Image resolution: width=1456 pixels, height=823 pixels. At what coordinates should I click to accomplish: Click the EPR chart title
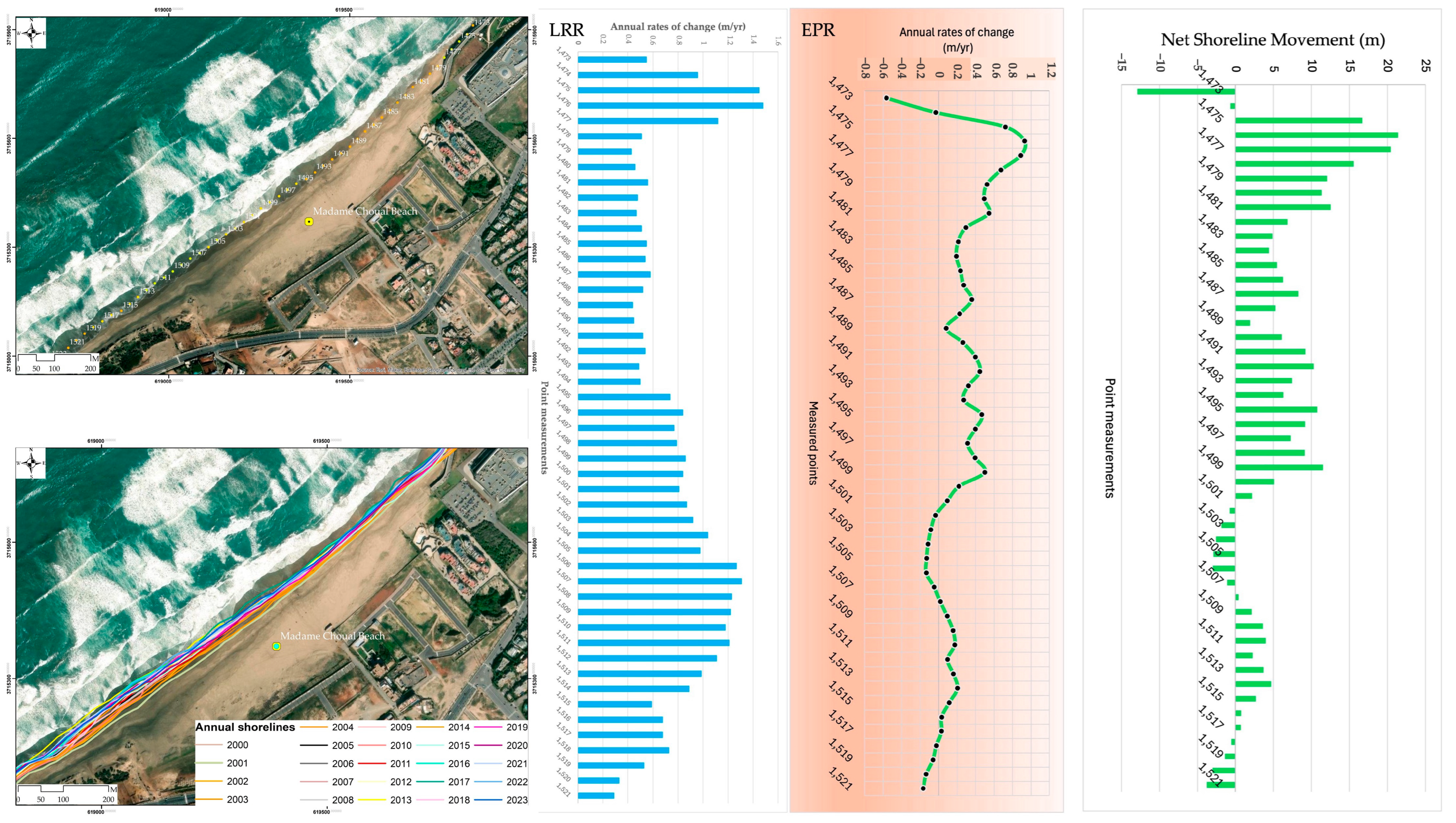818,30
